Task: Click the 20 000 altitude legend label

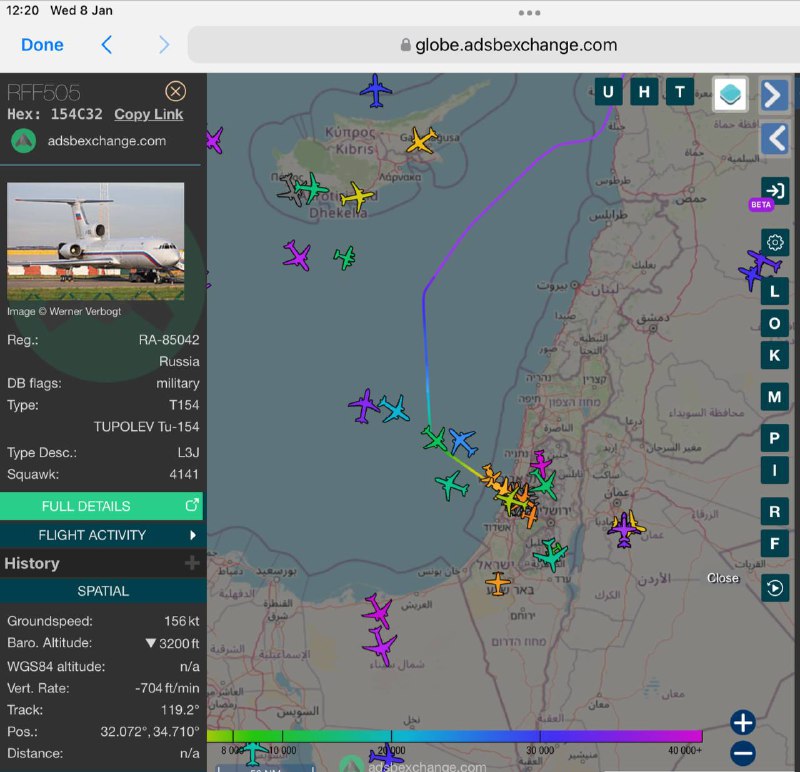Action: coord(391,750)
